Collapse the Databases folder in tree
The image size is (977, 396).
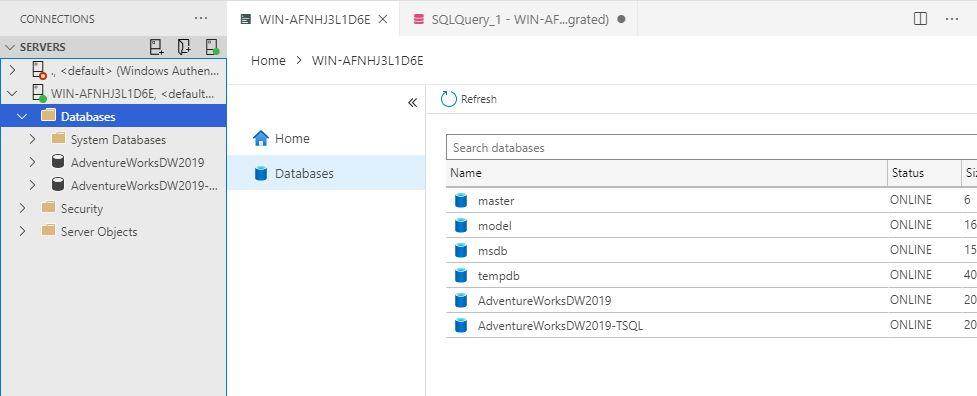22,116
